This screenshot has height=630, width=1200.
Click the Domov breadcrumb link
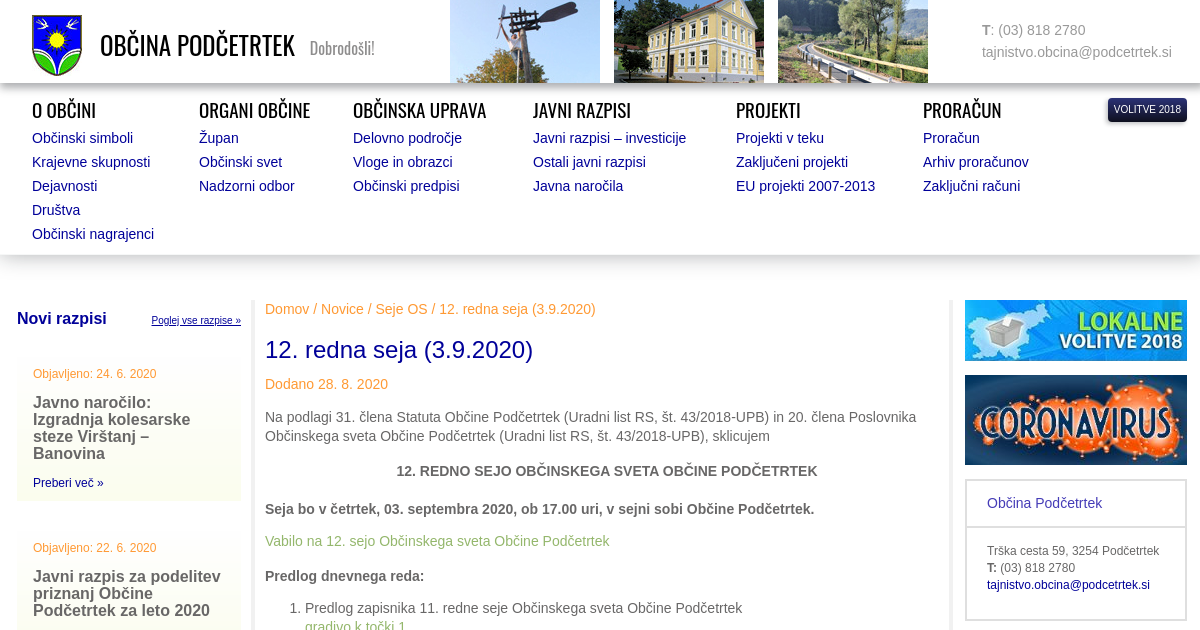point(287,309)
